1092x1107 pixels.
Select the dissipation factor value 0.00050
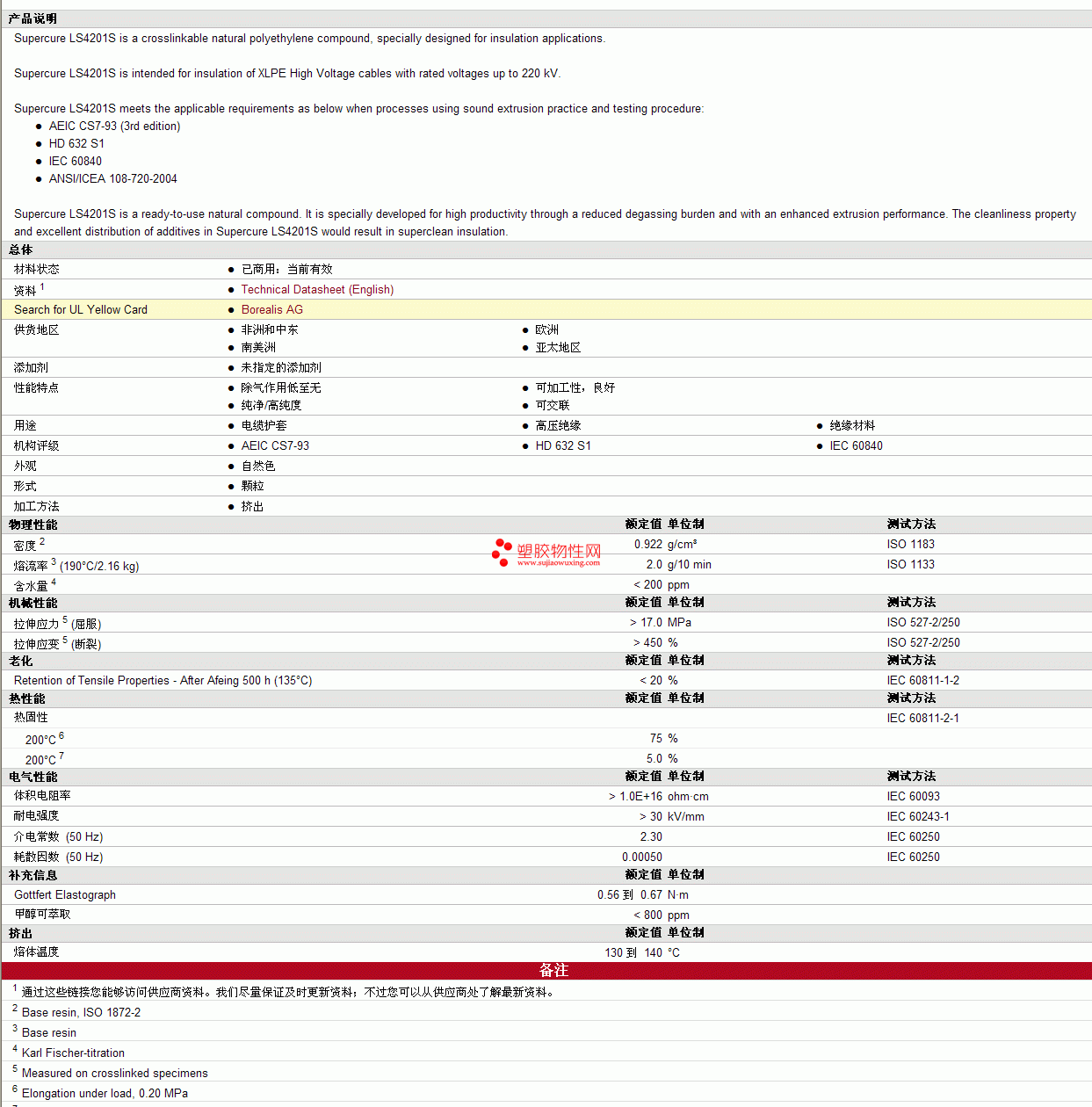[x=642, y=857]
